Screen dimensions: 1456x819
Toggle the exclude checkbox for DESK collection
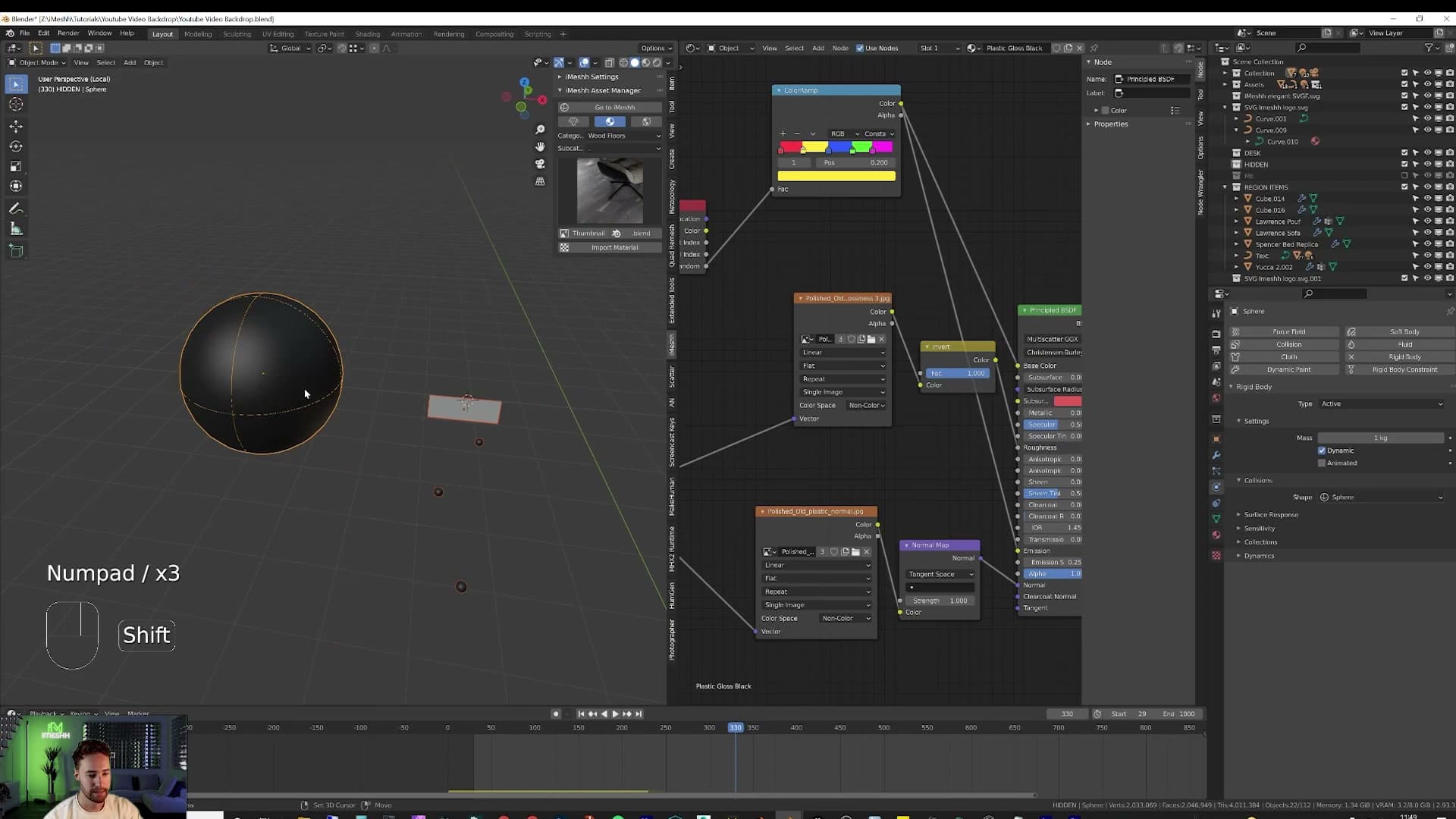[1404, 153]
